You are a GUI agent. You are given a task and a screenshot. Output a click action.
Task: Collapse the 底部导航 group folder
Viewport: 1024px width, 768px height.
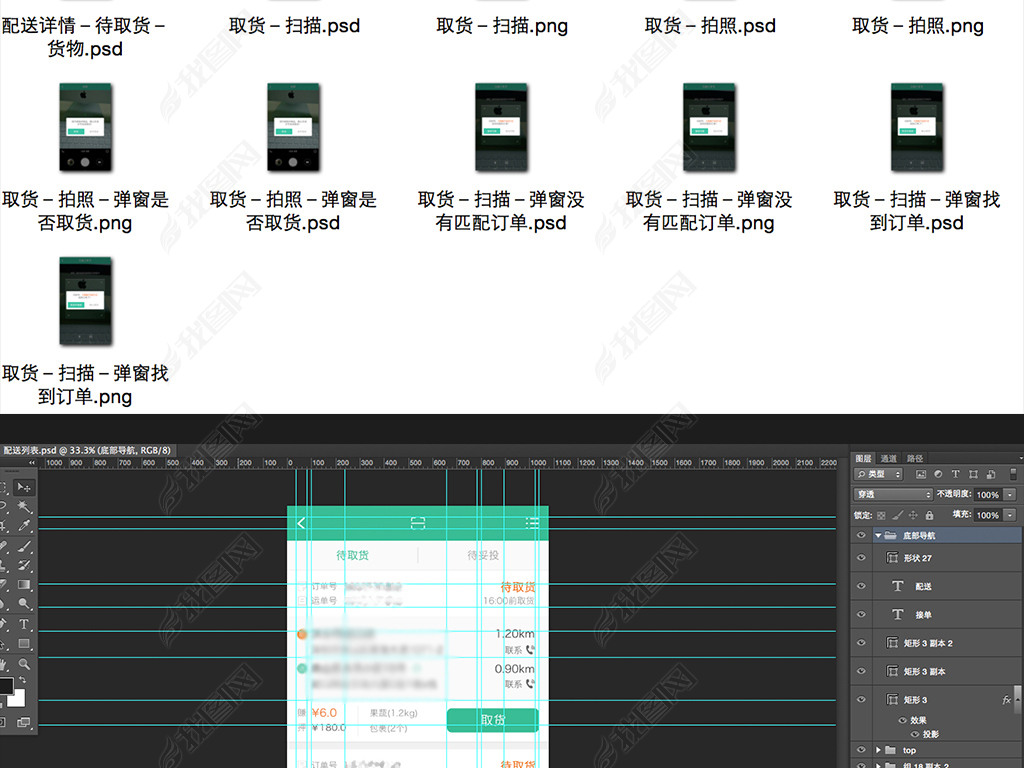(x=878, y=536)
